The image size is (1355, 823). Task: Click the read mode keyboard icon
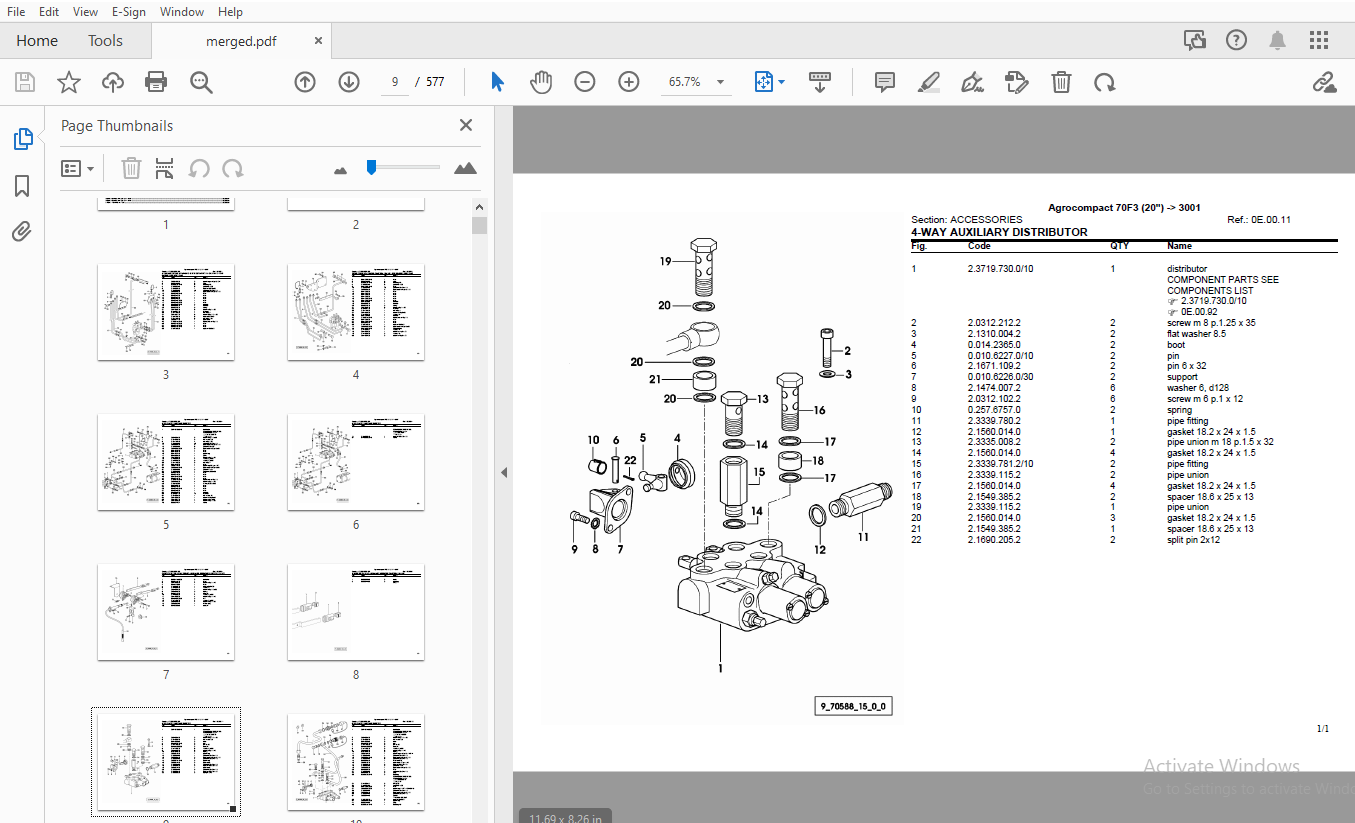820,82
